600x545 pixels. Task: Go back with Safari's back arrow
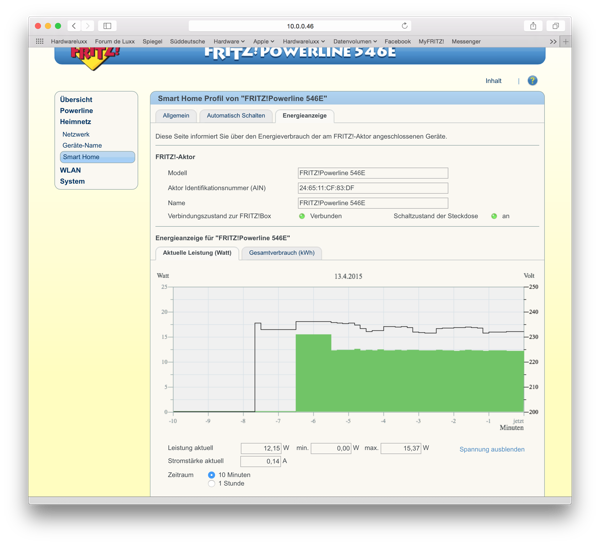pyautogui.click(x=74, y=26)
